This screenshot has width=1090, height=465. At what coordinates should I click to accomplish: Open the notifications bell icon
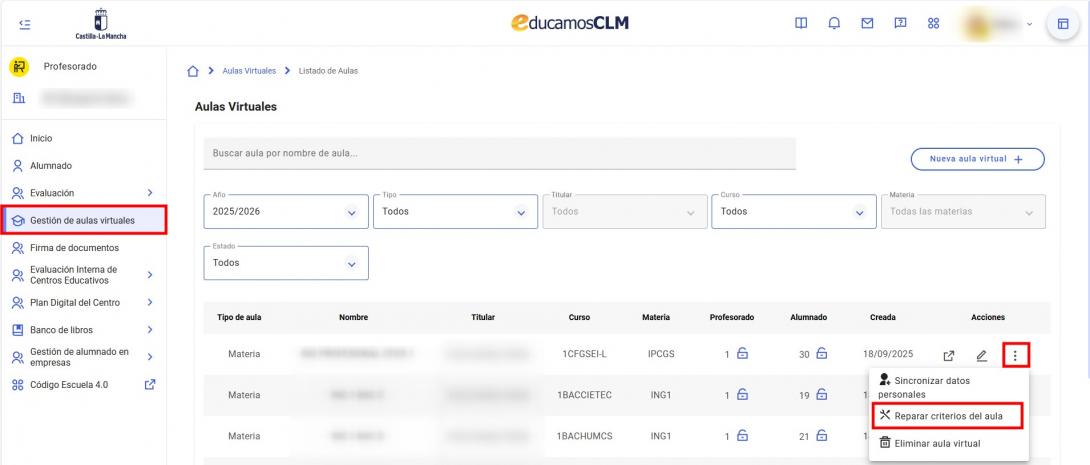833,23
